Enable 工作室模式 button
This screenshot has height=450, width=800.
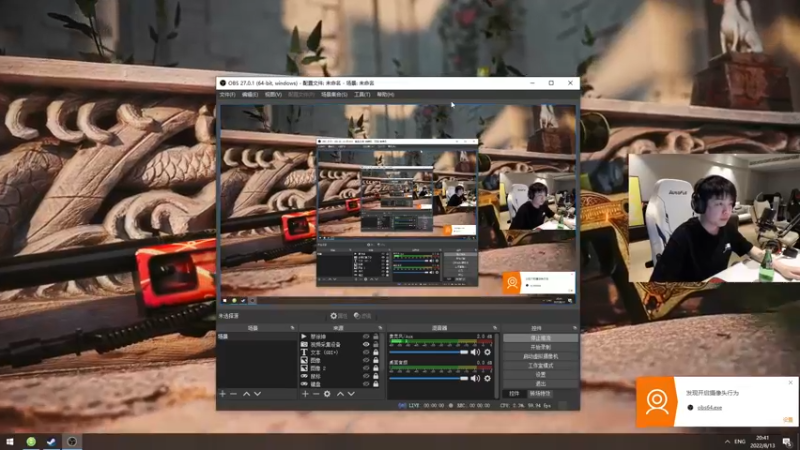[x=540, y=366]
